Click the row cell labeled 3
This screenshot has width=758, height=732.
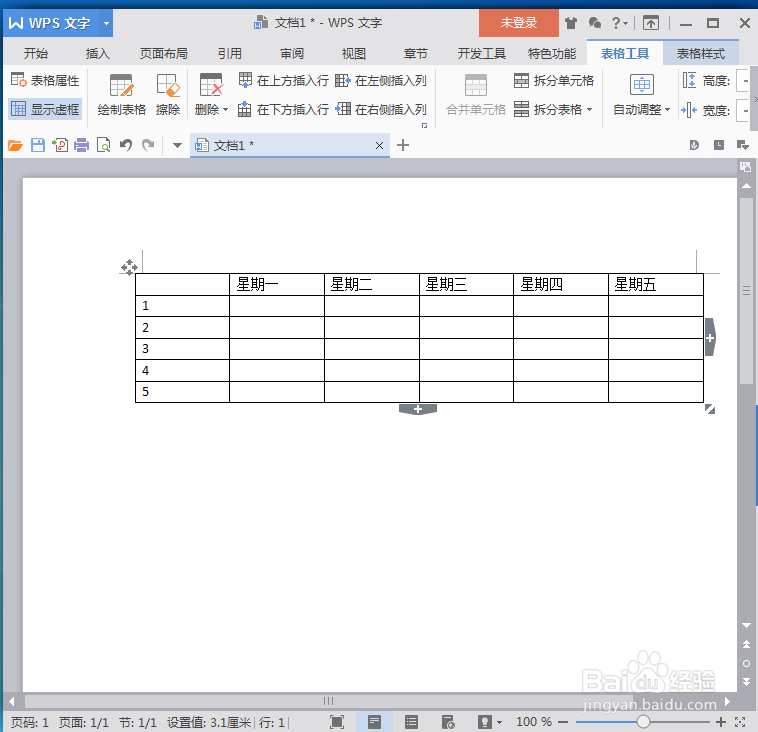pyautogui.click(x=182, y=349)
